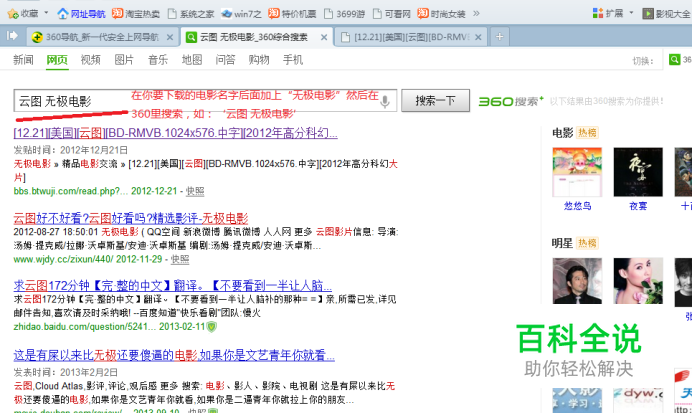Open the 3699游 bookmark
Image resolution: width=692 pixels, height=413 pixels.
tap(344, 14)
